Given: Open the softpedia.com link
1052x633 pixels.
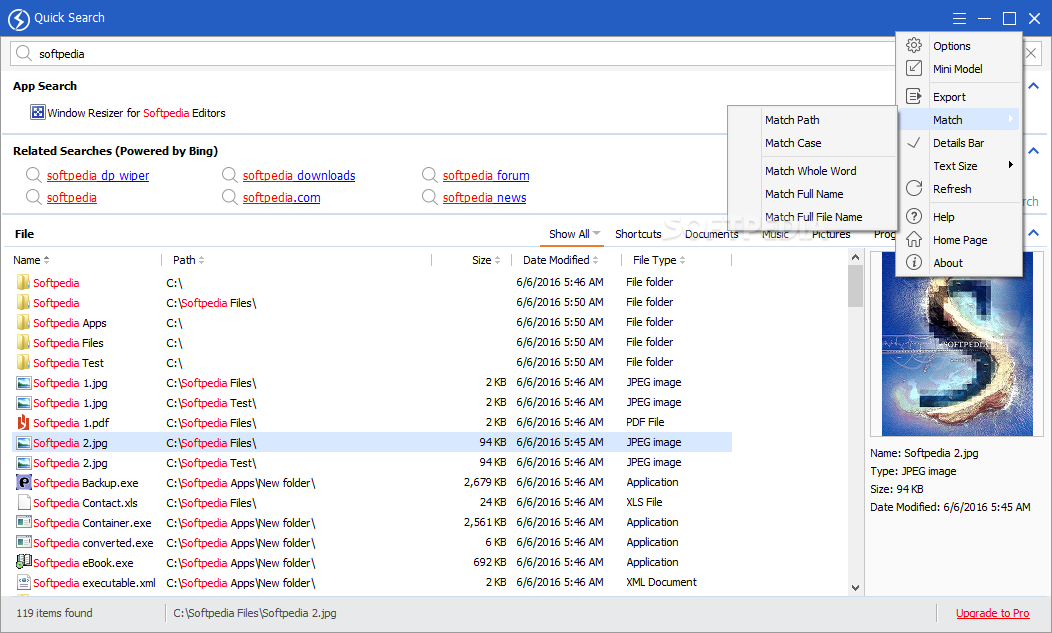Looking at the screenshot, I should (282, 197).
